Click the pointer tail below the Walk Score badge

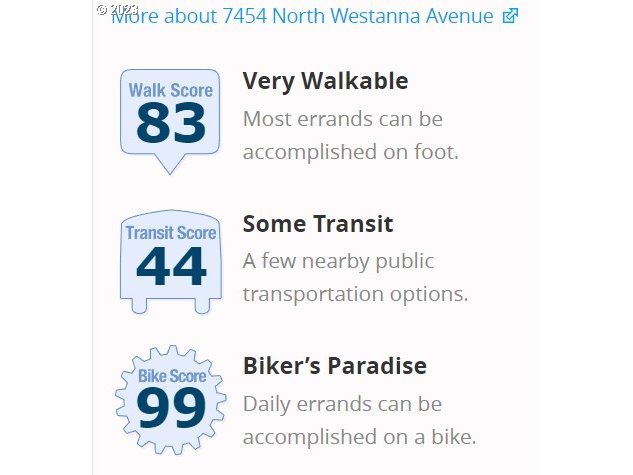coord(170,164)
